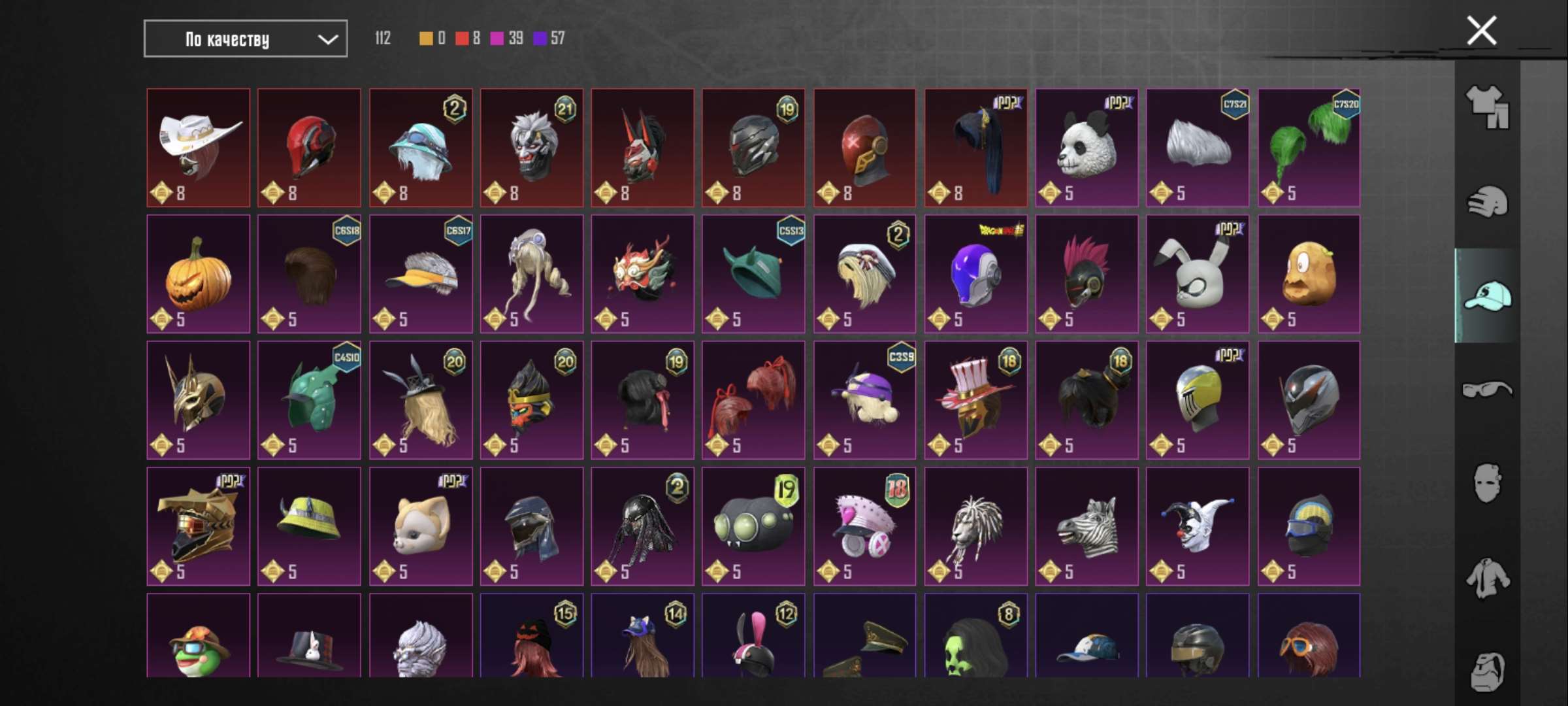Viewport: 1568px width, 706px height.
Task: Select the helmet category icon
Action: click(x=1488, y=202)
